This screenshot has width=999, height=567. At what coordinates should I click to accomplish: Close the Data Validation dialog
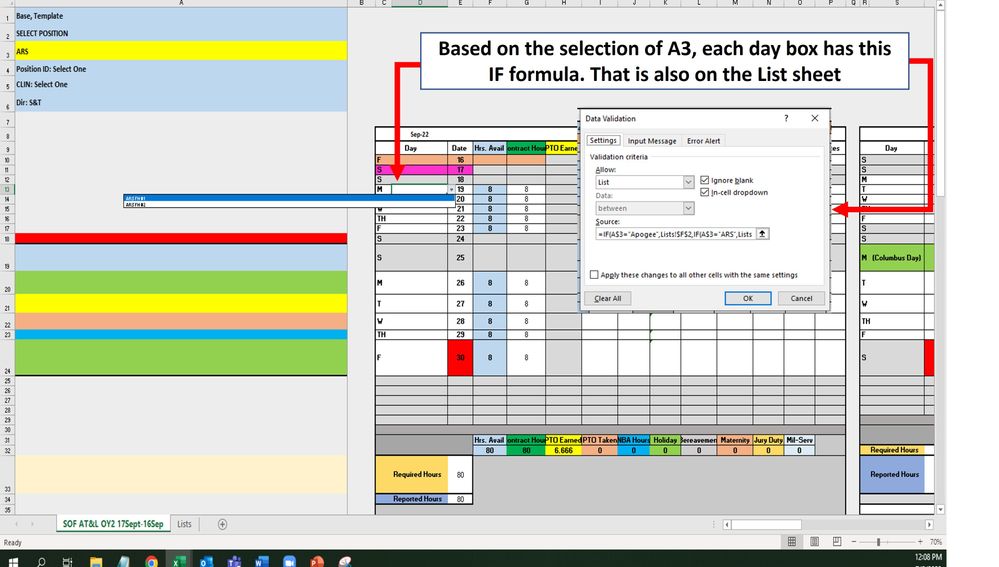pyautogui.click(x=815, y=118)
